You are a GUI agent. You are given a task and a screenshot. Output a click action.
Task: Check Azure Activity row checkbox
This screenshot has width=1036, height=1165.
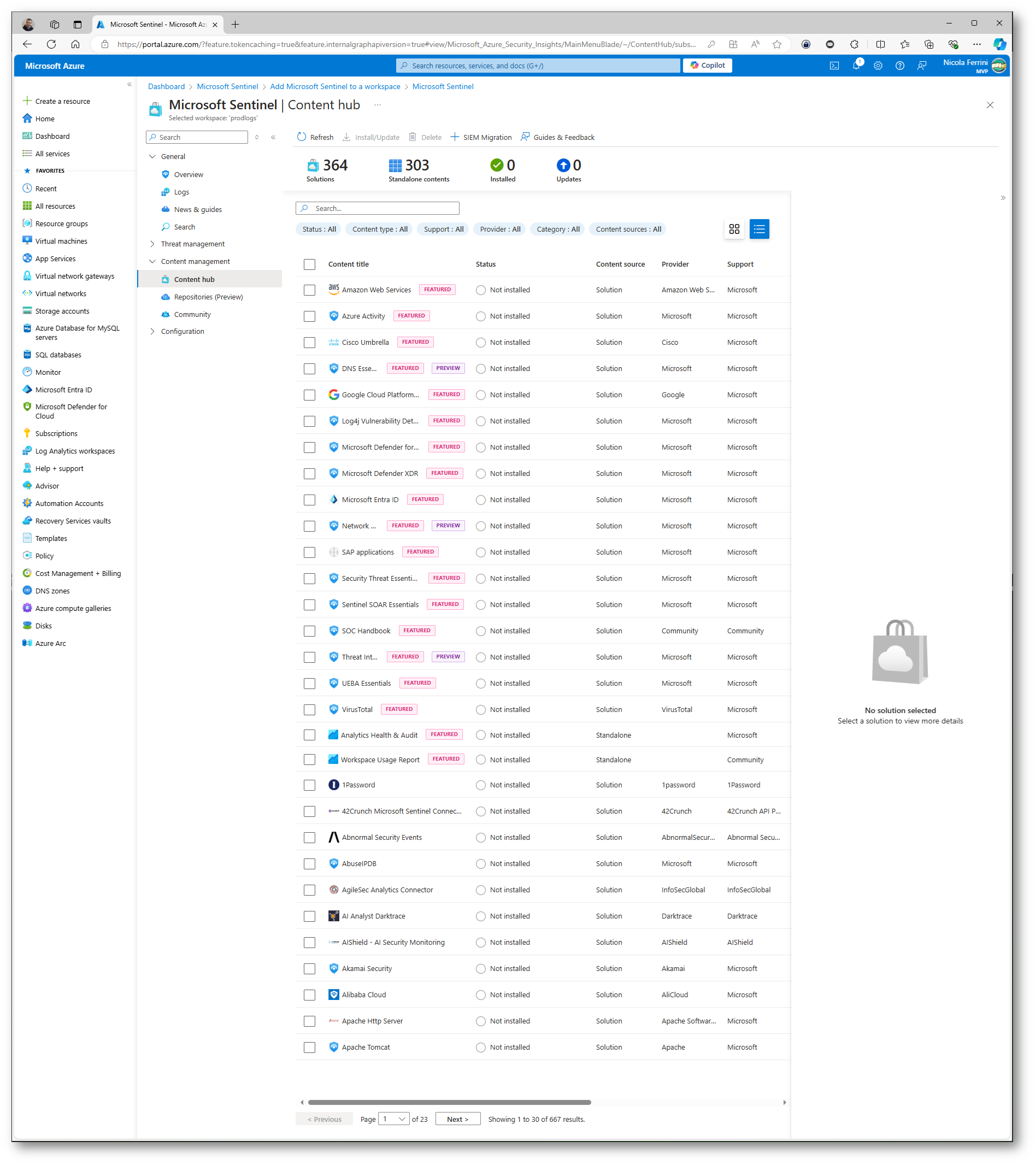pyautogui.click(x=309, y=316)
